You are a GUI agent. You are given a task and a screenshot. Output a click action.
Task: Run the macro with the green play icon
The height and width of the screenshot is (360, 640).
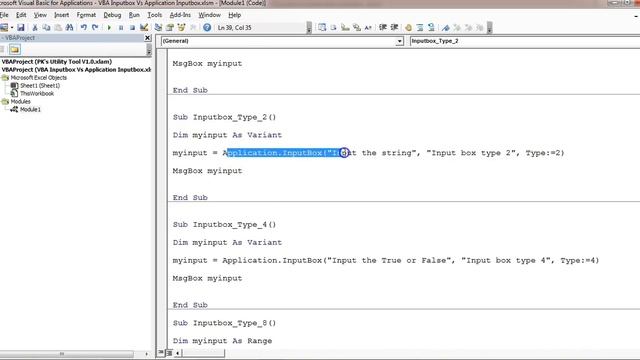coord(109,28)
